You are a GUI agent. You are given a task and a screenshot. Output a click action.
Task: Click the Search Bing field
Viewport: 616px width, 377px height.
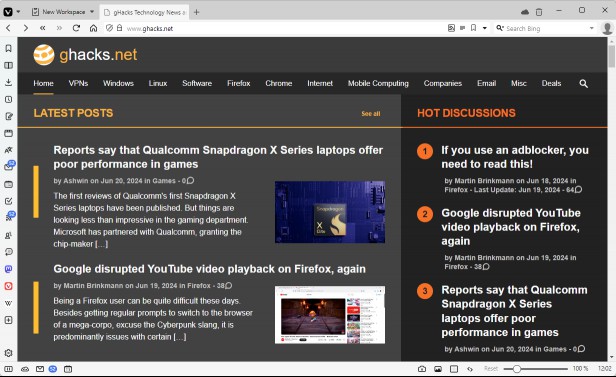[546, 28]
